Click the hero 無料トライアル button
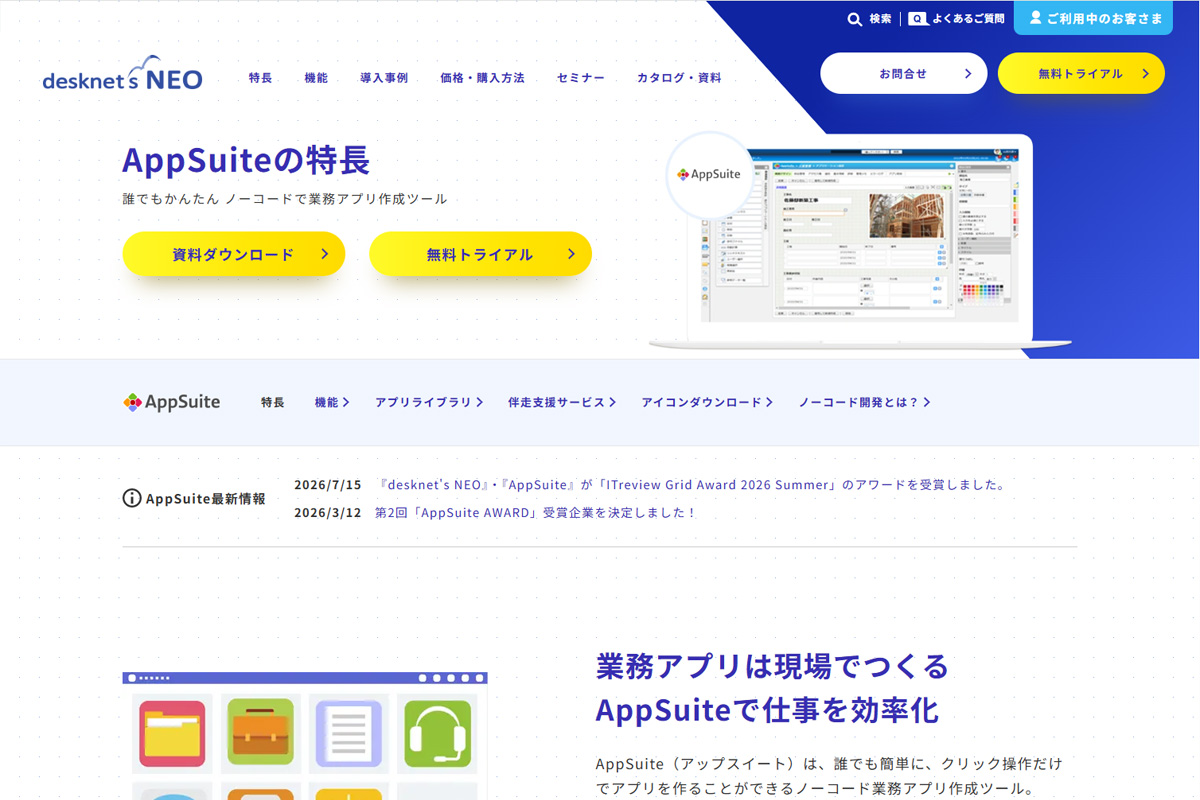The height and width of the screenshot is (800, 1200). click(x=480, y=254)
